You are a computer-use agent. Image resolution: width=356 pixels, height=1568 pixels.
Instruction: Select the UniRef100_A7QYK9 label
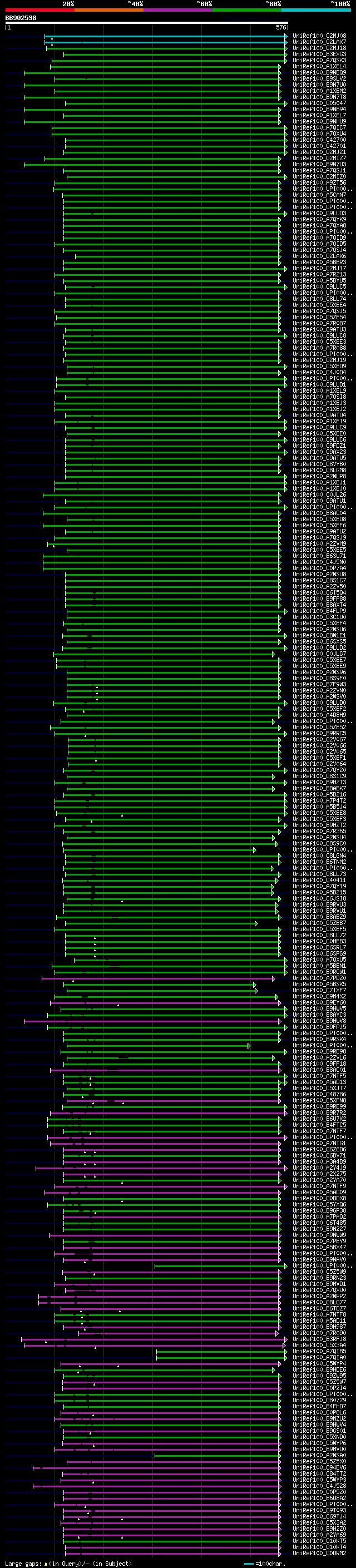coord(319,220)
